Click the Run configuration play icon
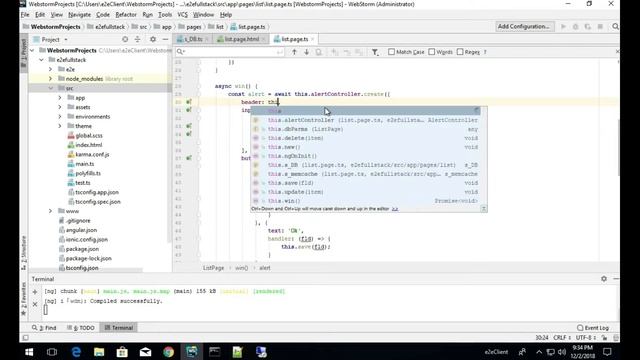Screen dimensions: 640x360 click(563, 27)
